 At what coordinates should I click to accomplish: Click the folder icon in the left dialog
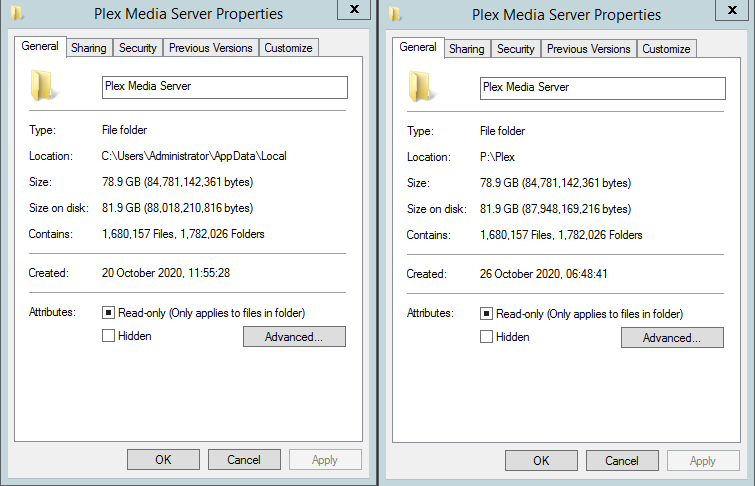tap(42, 86)
